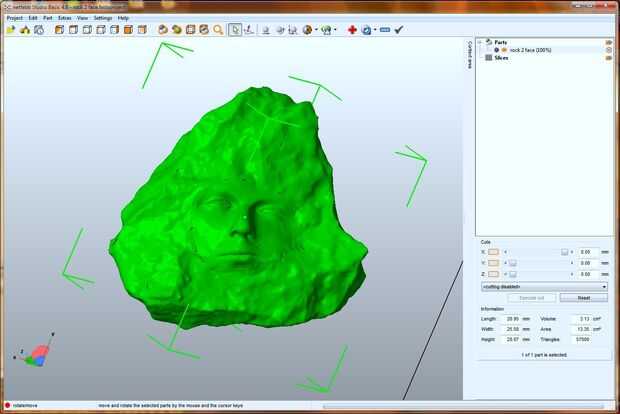Viewport: 620px width, 414px height.
Task: Click the XYZ axis orientation gizmo
Action: click(35, 352)
